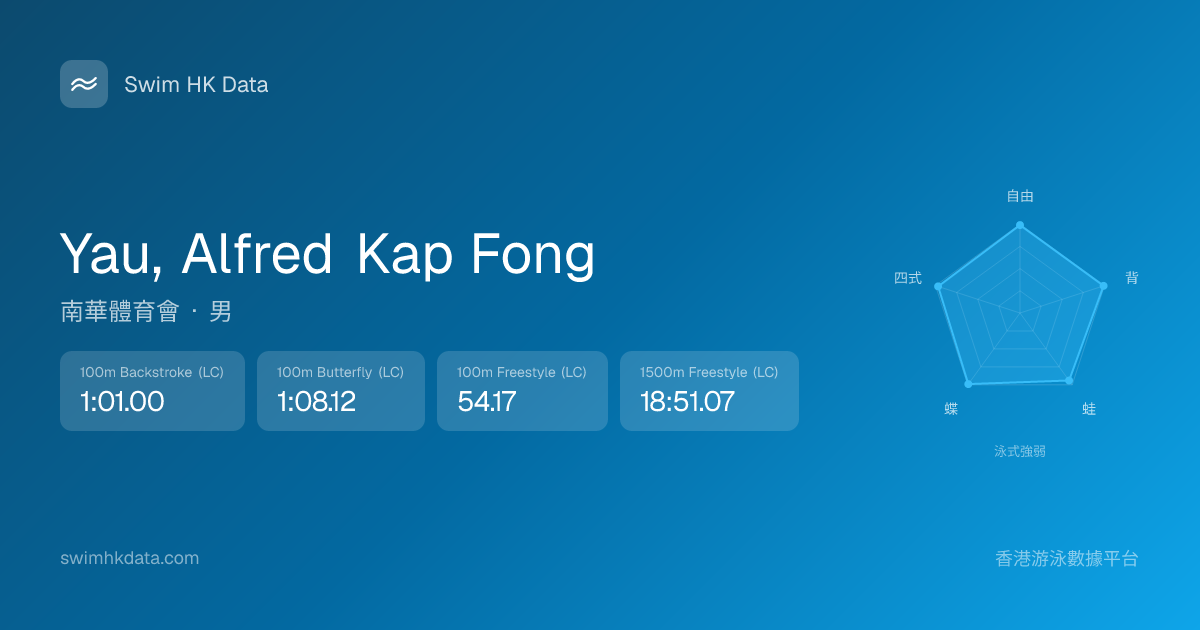Open the 100m Backstroke (LC) time card
The height and width of the screenshot is (630, 1200).
[152, 391]
